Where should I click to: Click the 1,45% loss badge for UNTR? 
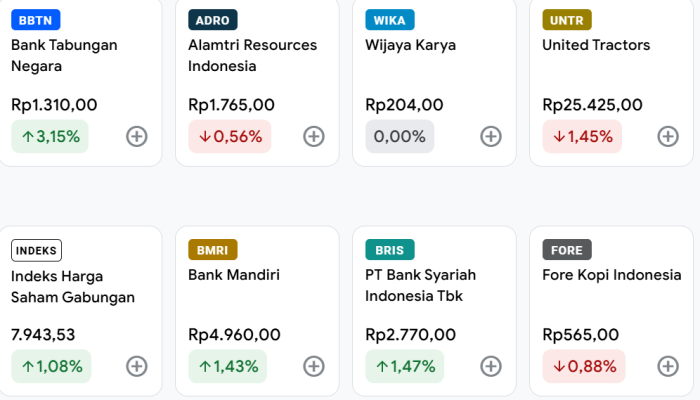[x=582, y=137]
